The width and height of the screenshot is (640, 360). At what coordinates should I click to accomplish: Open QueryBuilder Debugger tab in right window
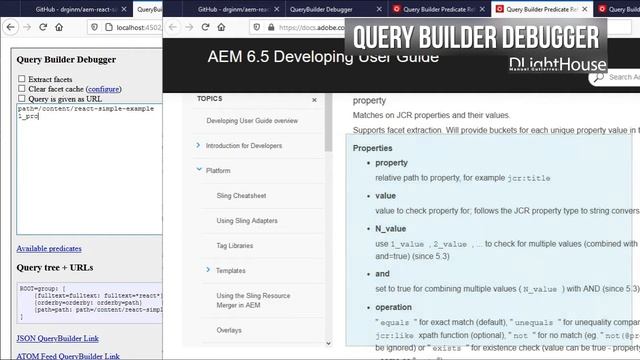335,9
